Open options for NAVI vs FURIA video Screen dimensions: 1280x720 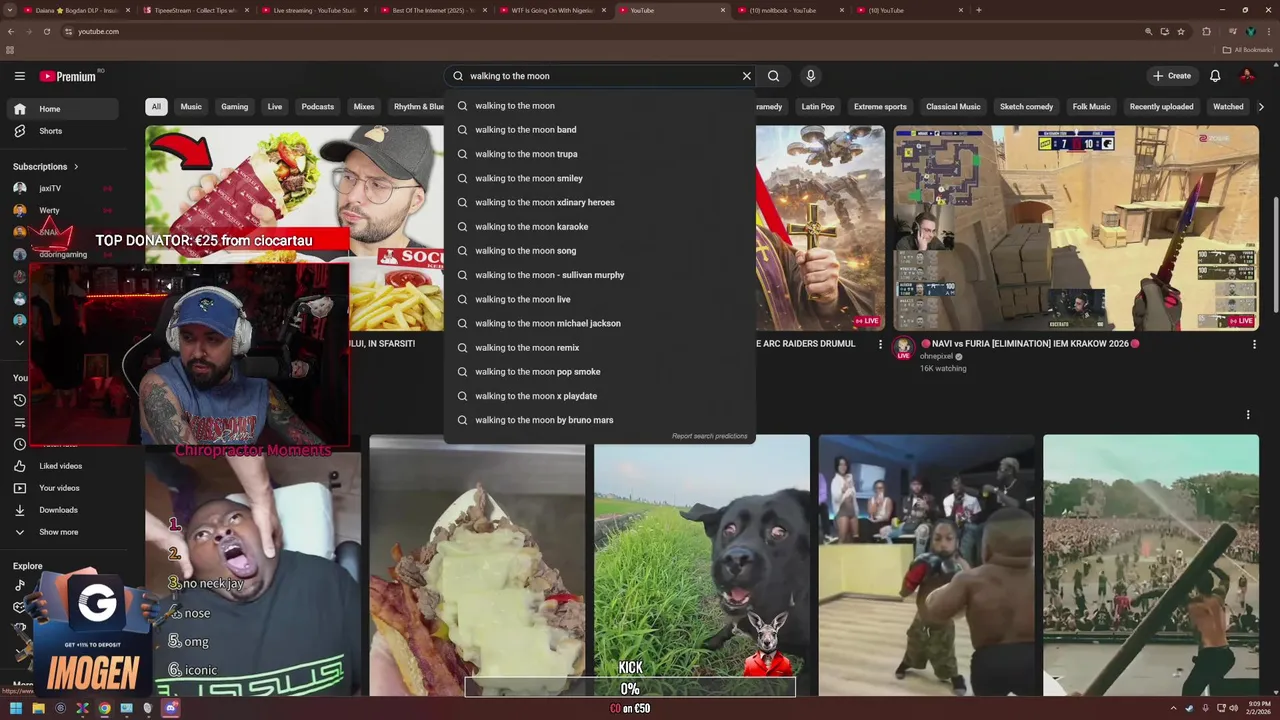1254,344
